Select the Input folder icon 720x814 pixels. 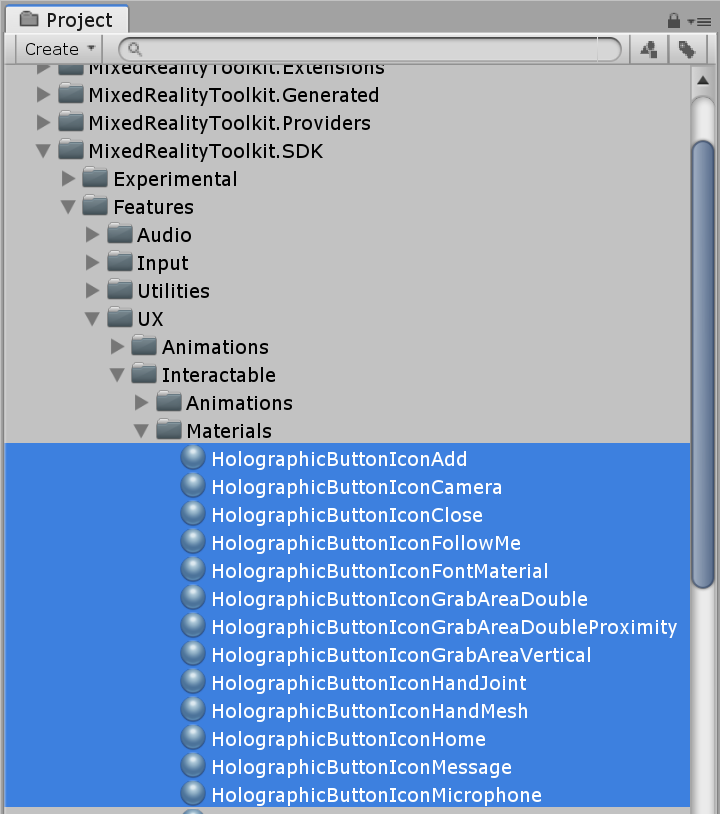click(120, 262)
